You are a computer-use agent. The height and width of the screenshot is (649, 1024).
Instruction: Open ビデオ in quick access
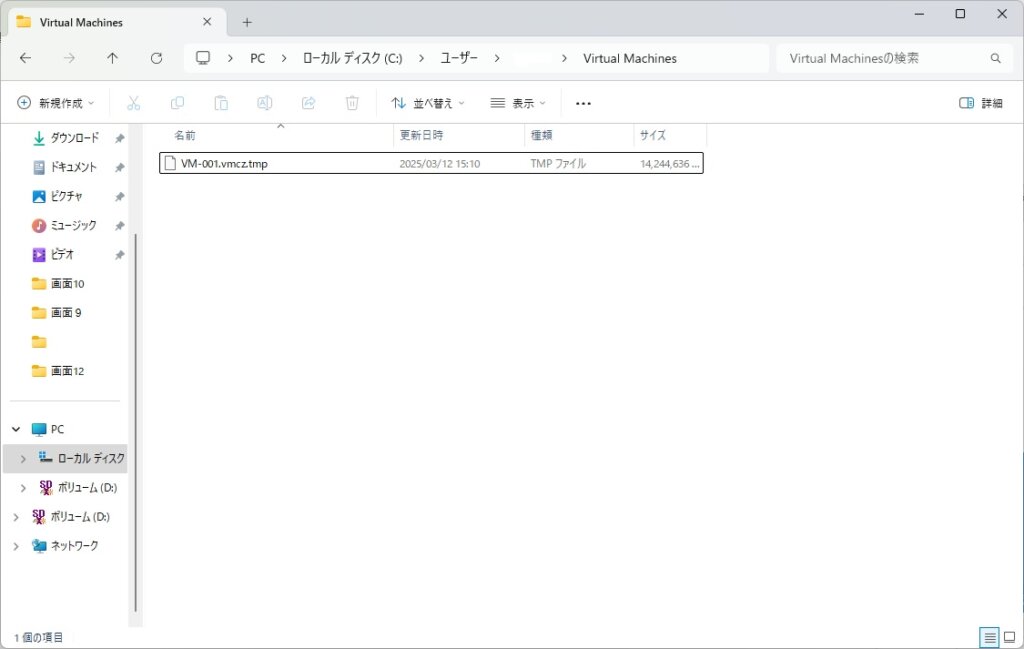62,254
